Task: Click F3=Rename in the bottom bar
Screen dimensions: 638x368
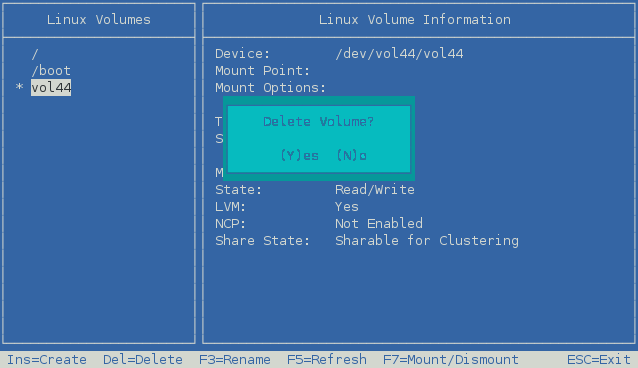Action: [235, 360]
